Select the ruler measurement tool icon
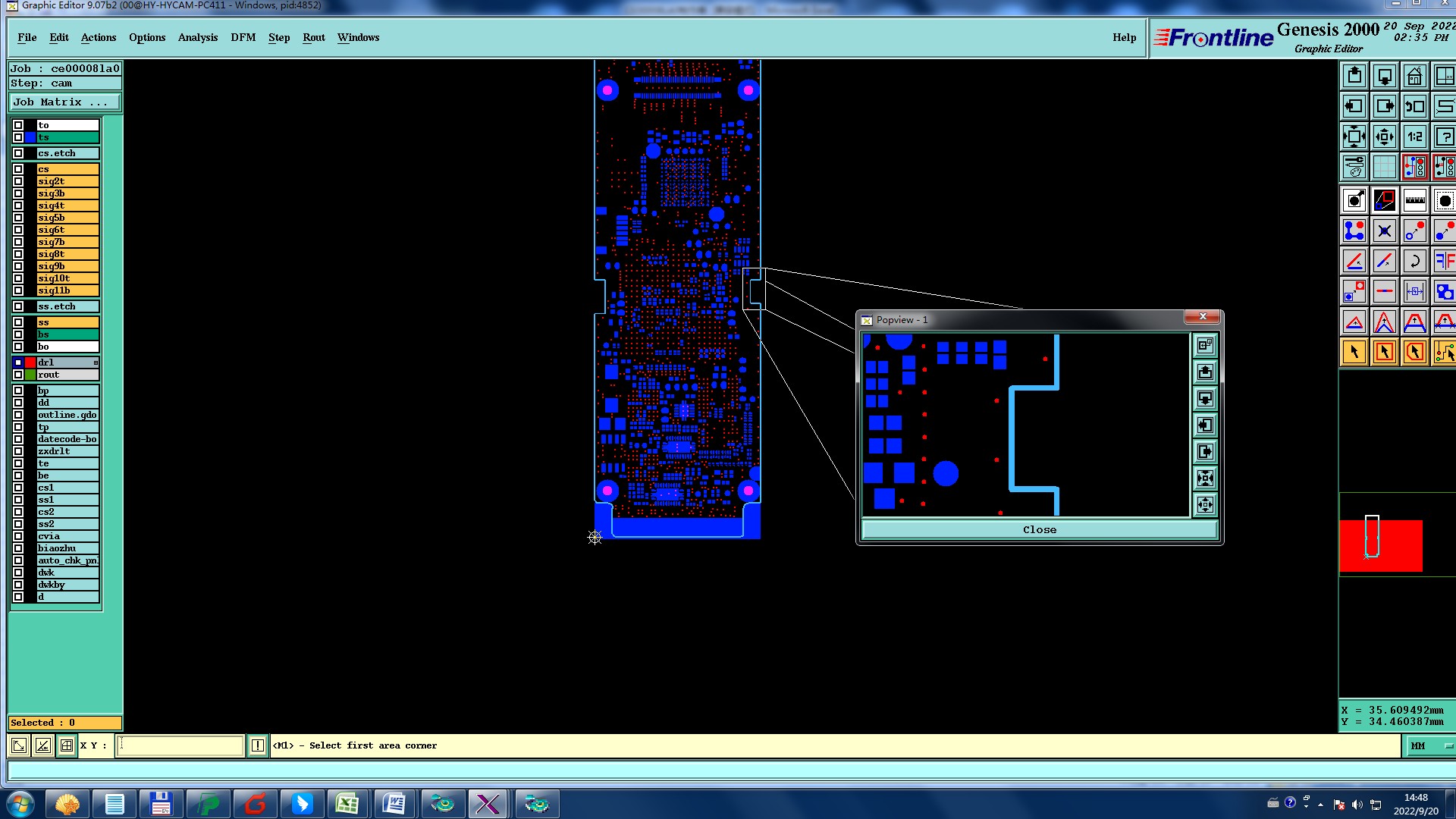1456x819 pixels. pos(1414,201)
